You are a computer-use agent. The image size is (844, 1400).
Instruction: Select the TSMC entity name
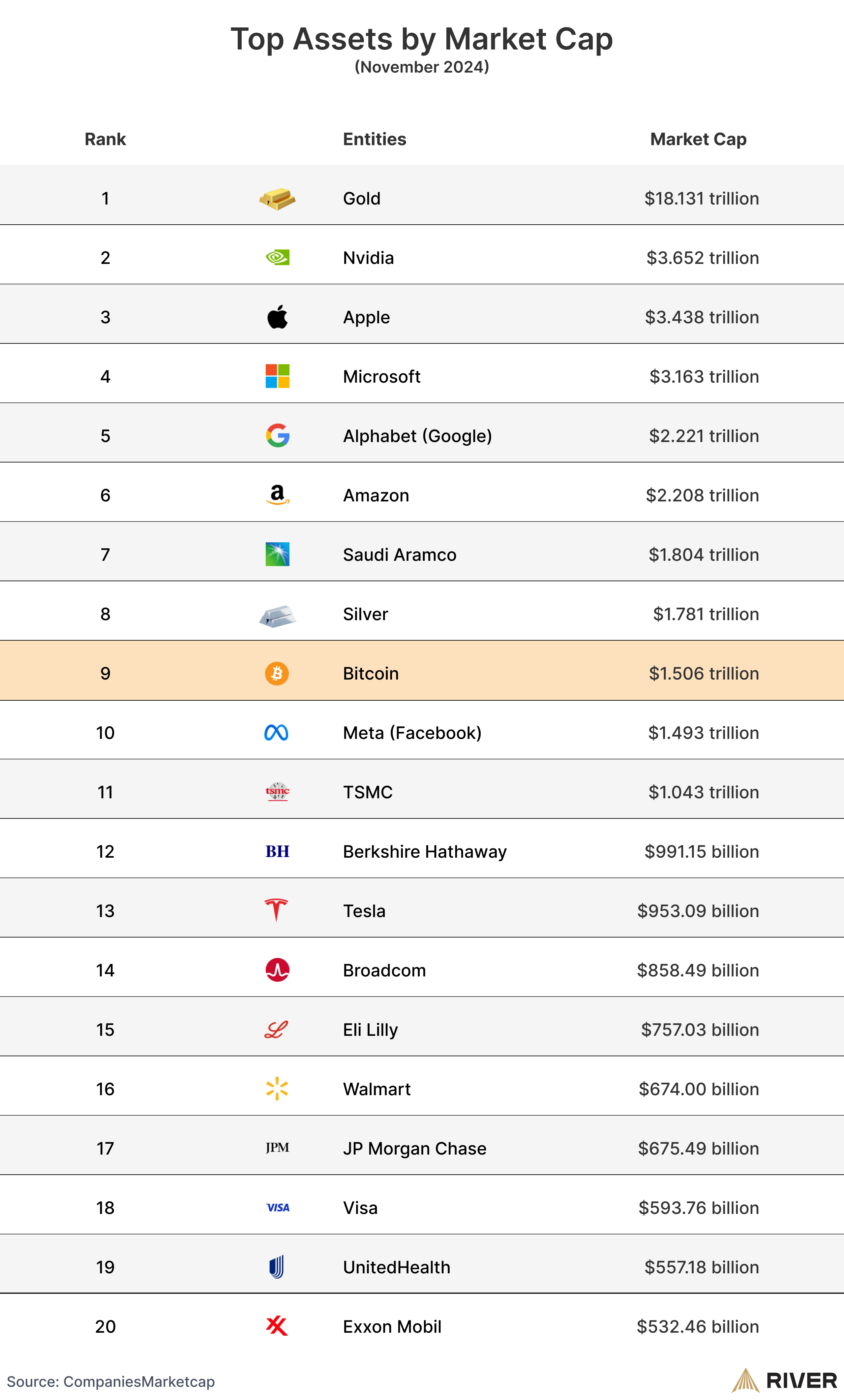click(x=368, y=792)
